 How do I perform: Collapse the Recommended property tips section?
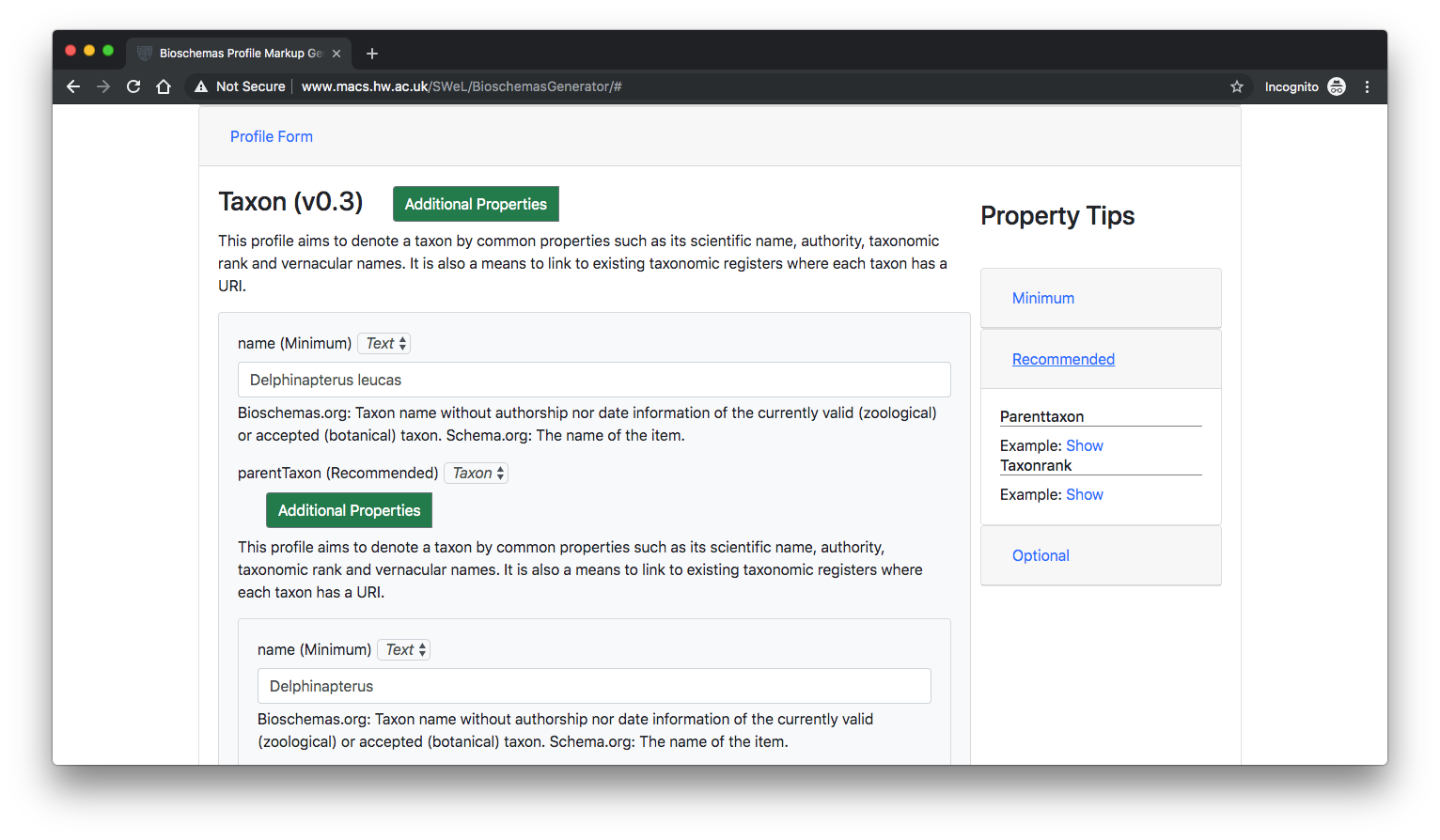point(1063,359)
